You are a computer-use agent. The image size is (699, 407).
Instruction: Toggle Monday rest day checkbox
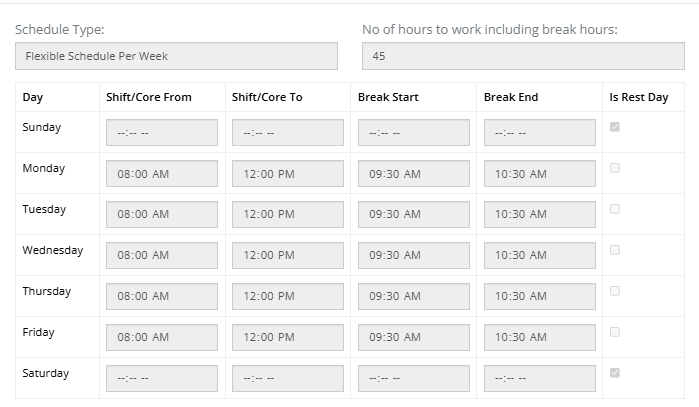pos(614,168)
